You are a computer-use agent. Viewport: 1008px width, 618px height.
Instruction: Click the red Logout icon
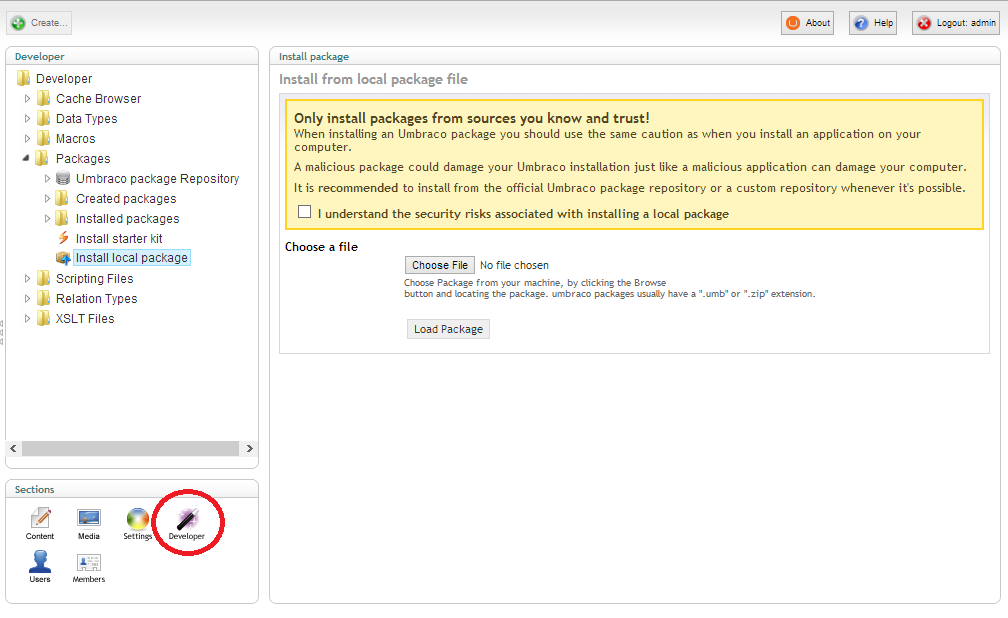[x=924, y=23]
